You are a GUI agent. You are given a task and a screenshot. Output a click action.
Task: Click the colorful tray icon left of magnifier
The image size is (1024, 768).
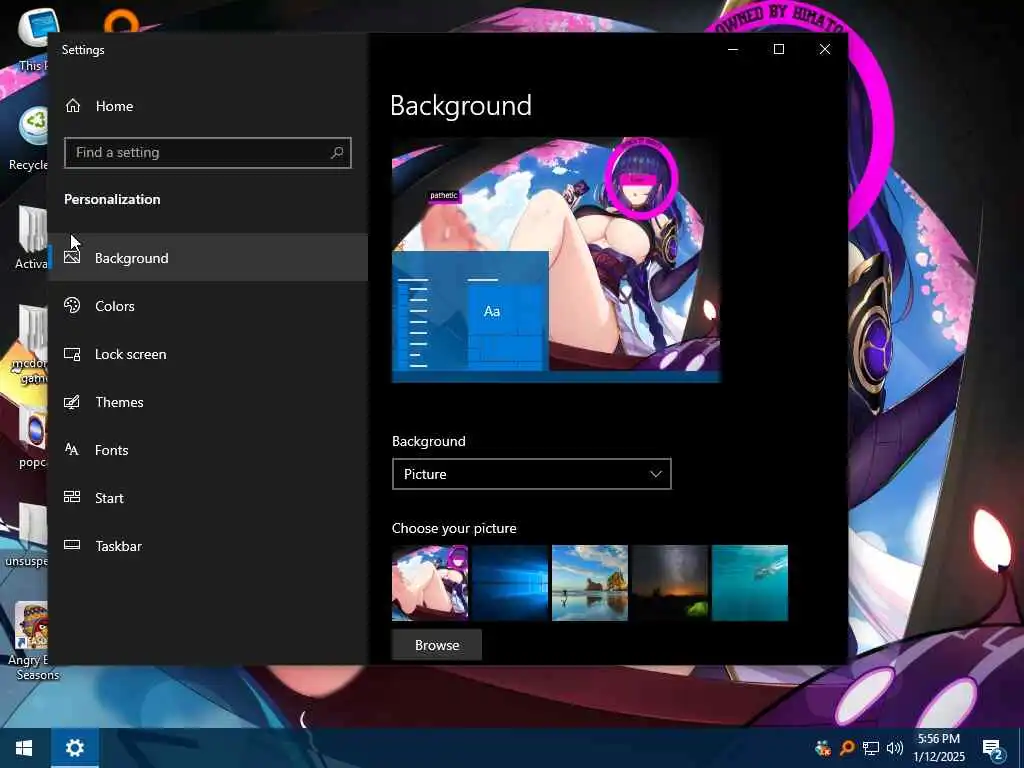(x=823, y=748)
